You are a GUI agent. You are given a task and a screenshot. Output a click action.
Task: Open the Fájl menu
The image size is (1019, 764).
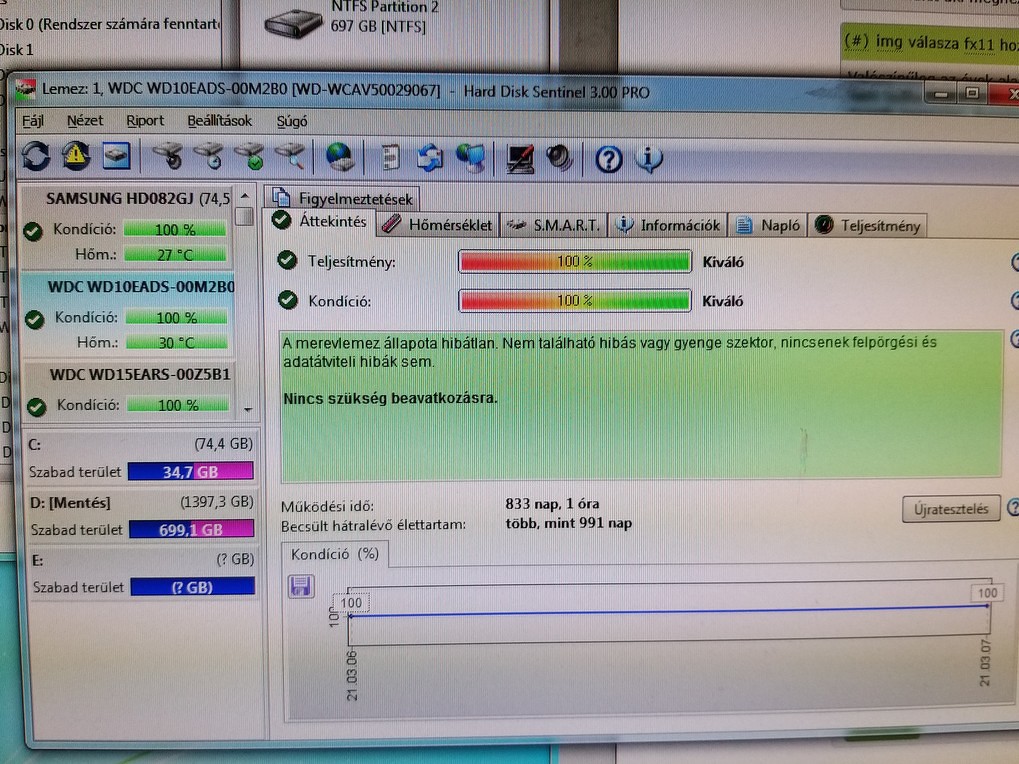click(33, 121)
